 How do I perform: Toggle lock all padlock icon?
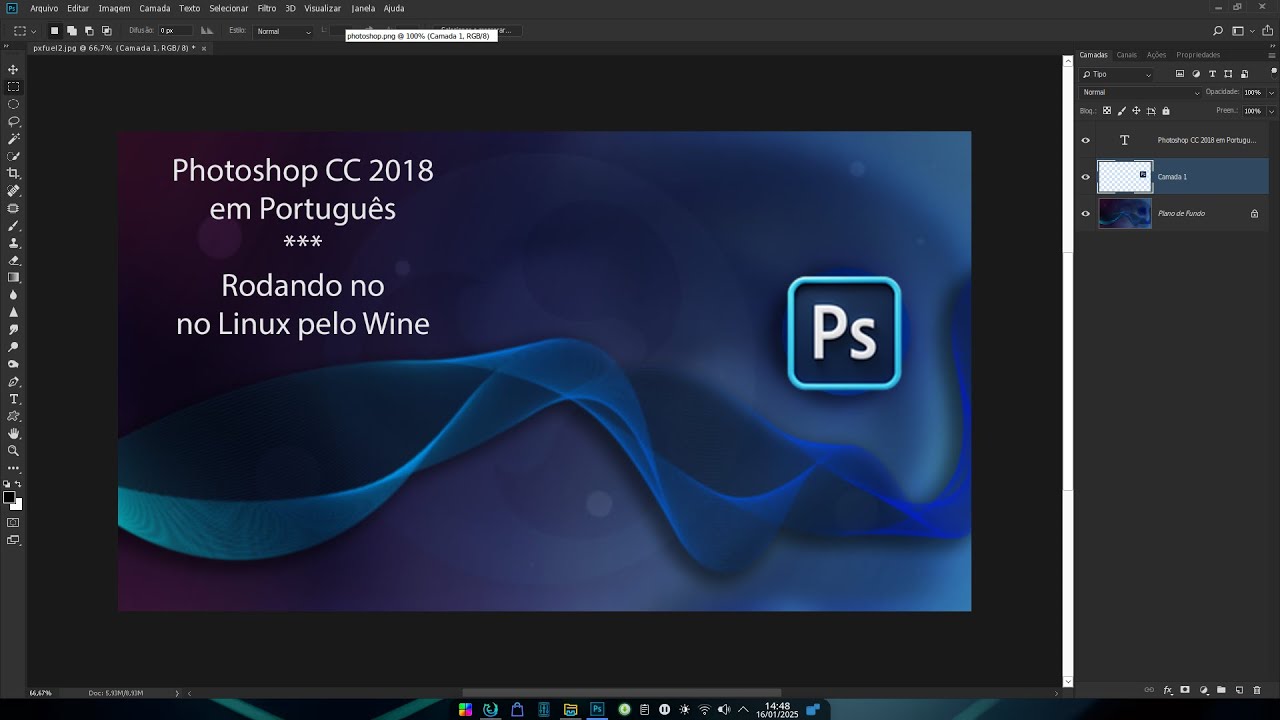click(1166, 111)
